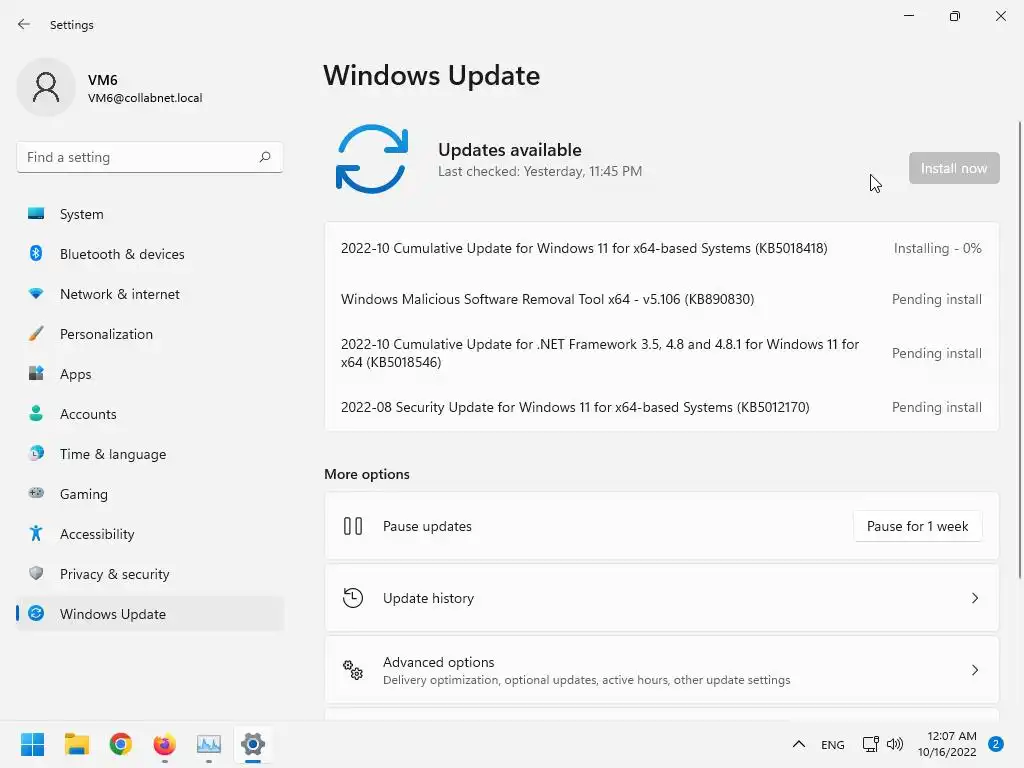Screen dimensions: 1024x768
Task: Click the 'Installing - 0%' status text
Action: [937, 248]
